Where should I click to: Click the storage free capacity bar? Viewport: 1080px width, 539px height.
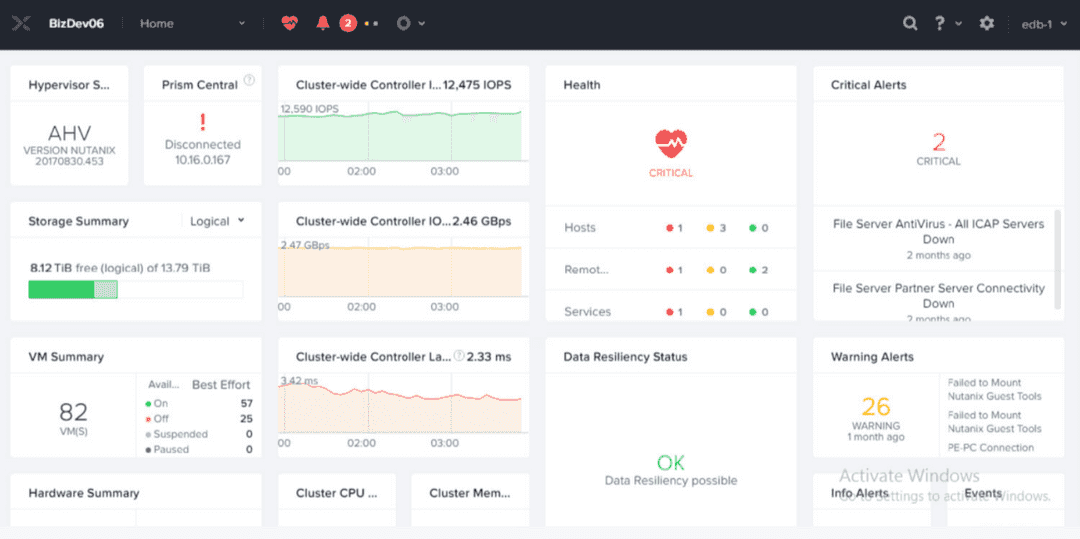coord(135,289)
